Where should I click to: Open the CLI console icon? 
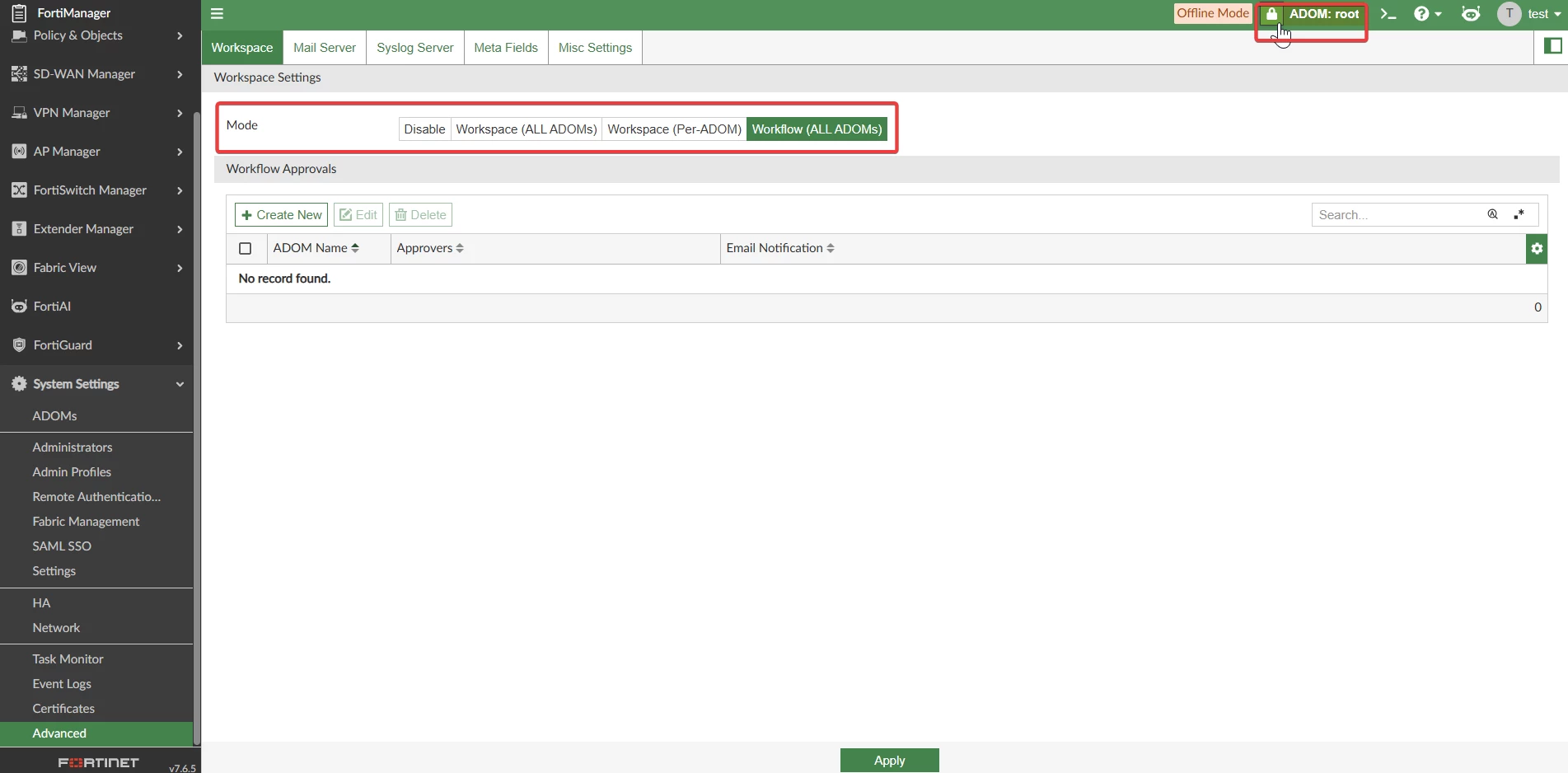pos(1388,14)
